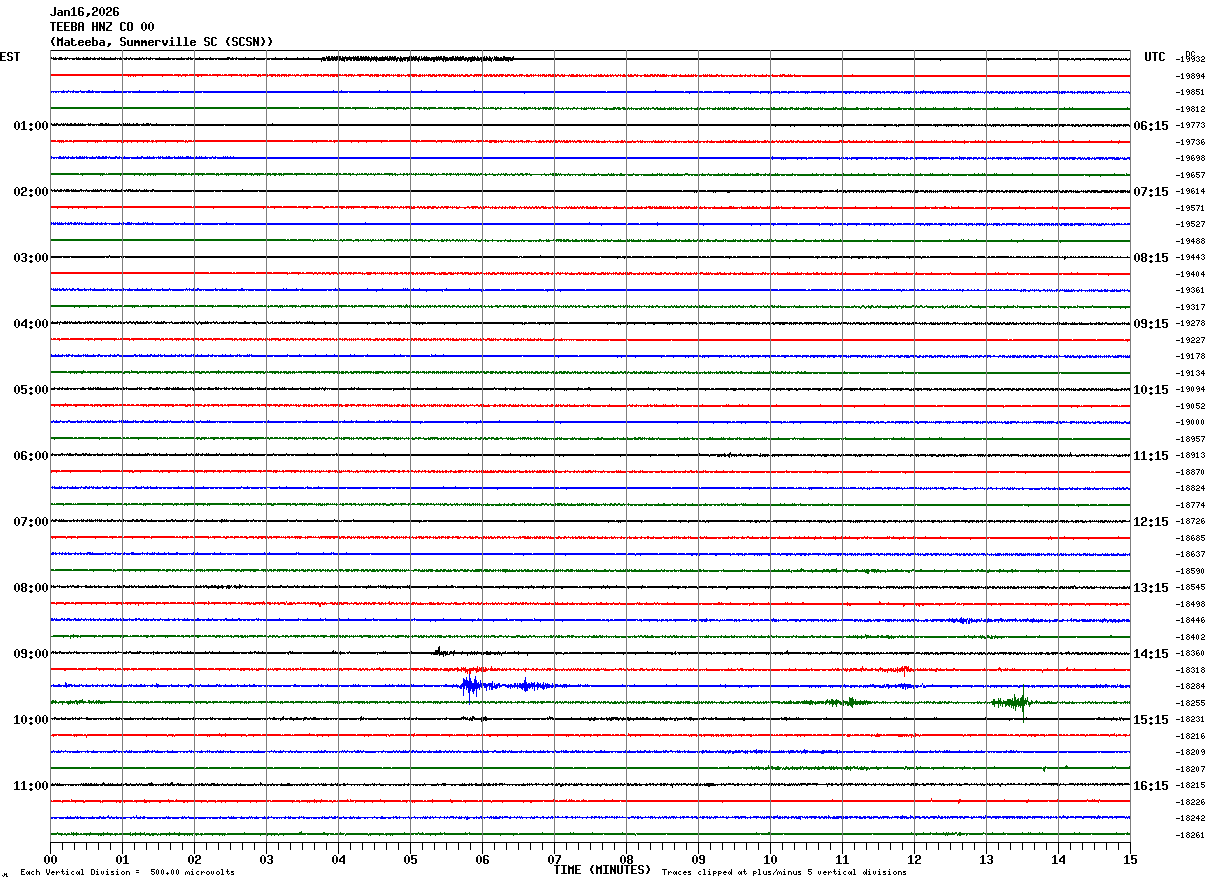Click the 05:00 EST row label
This screenshot has height=886, width=1210.
click(31, 390)
